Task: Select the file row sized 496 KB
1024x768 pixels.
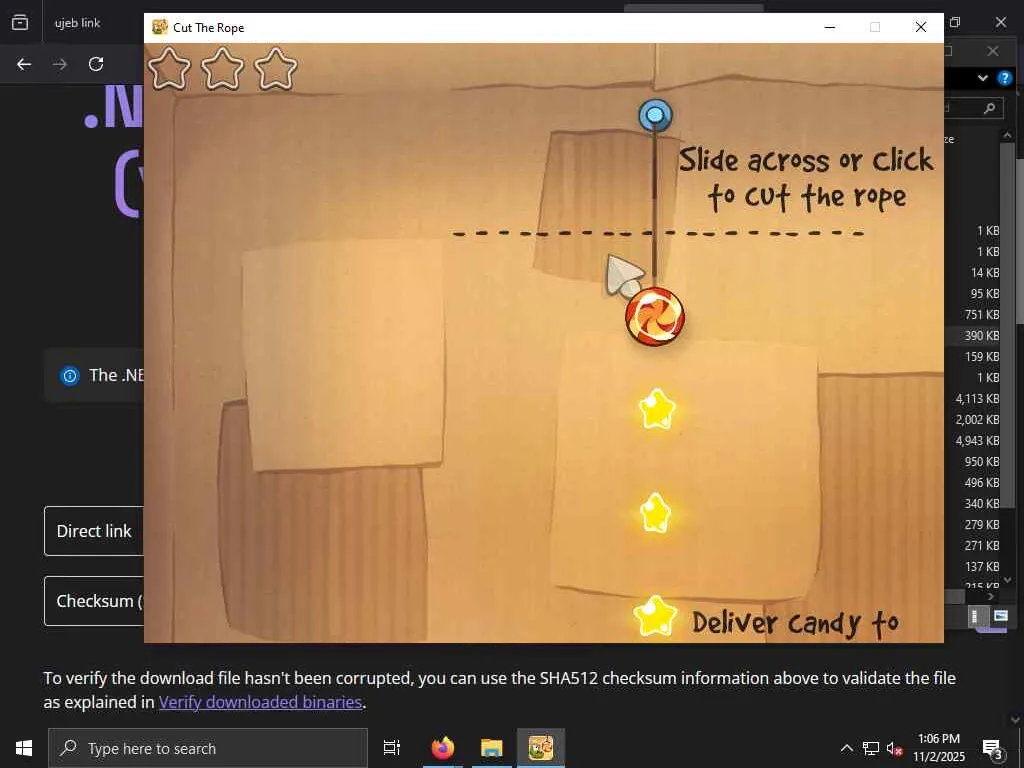Action: [x=972, y=483]
